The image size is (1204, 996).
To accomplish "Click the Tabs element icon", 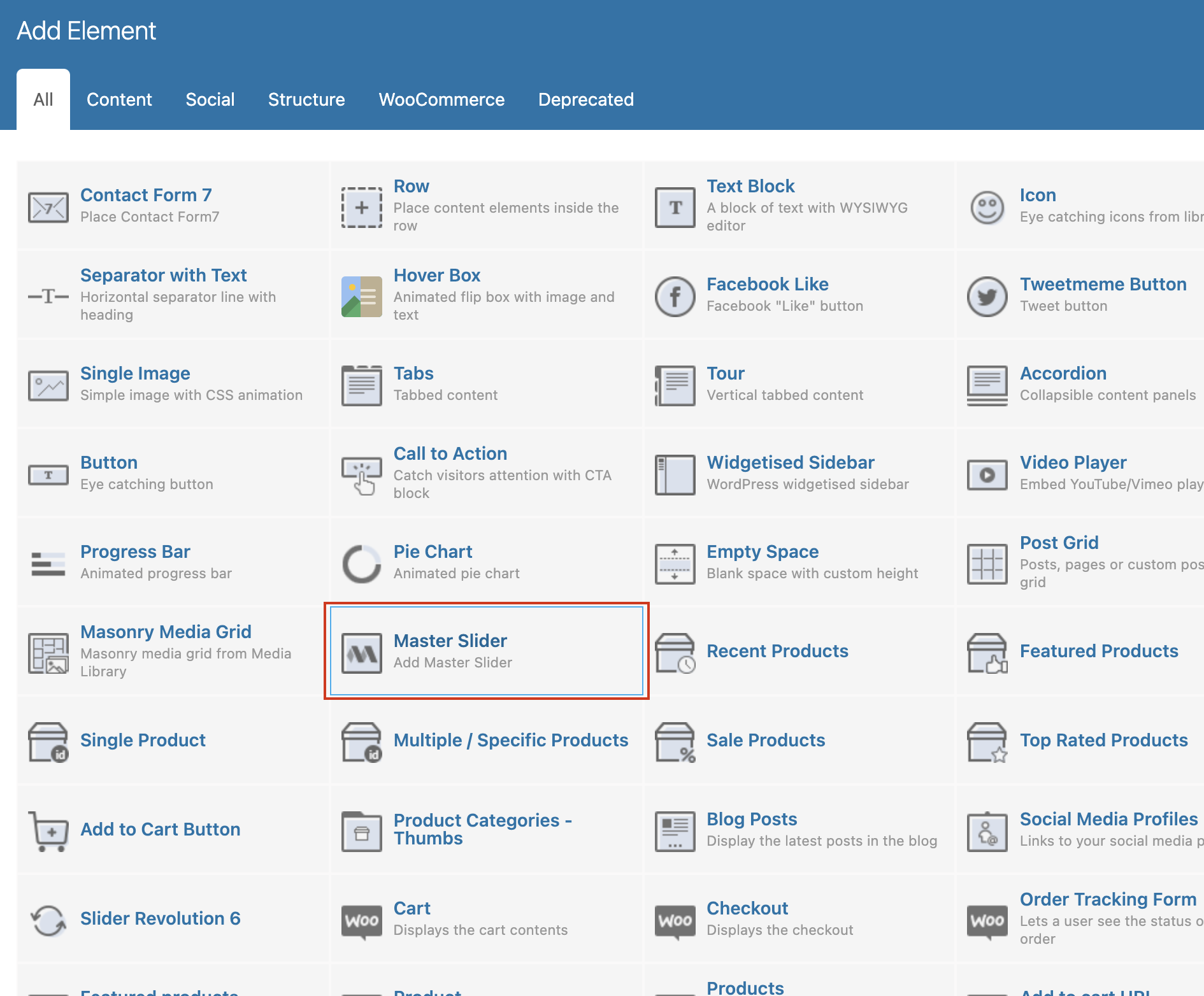I will point(362,385).
